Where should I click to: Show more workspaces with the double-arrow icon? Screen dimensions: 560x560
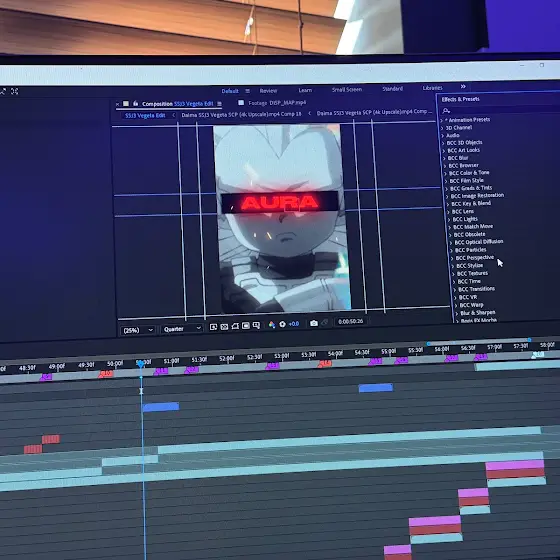point(463,86)
